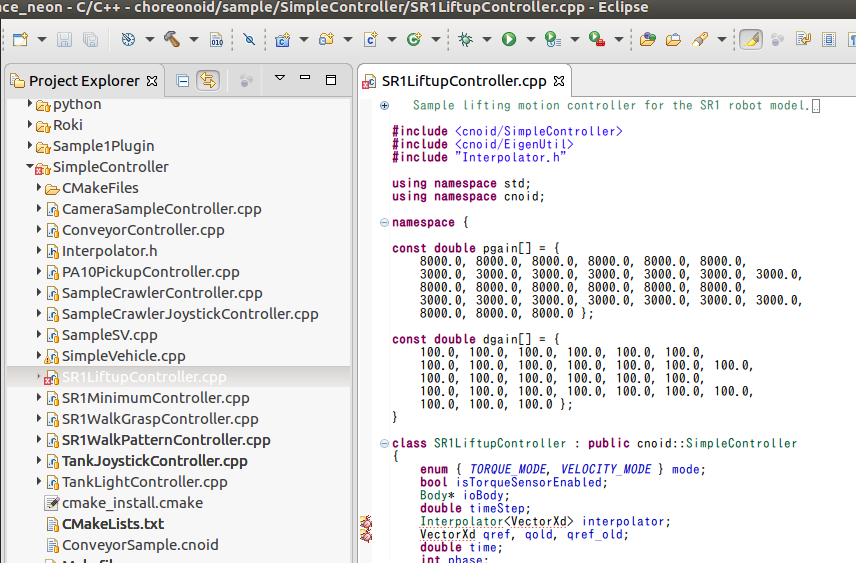
Task: Select Interpolator.h in Project Explorer
Action: [109, 251]
